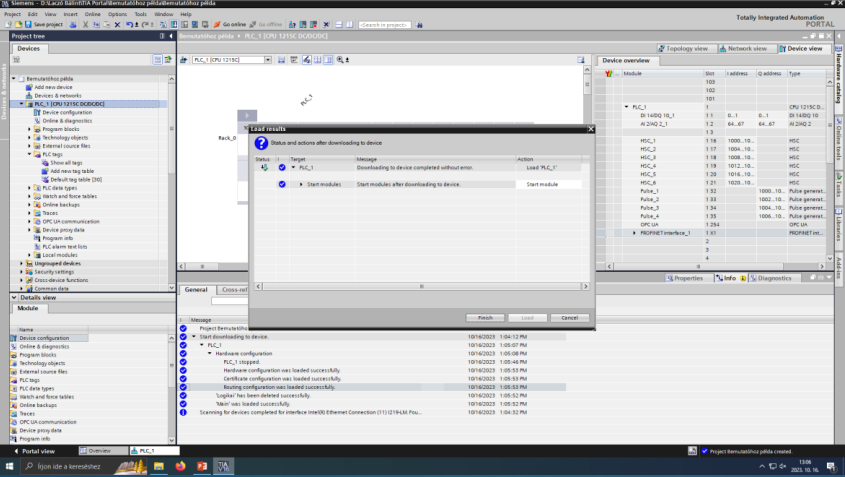Viewport: 845px width, 477px height.
Task: Open the PLC_1 [CPU 1215C] device selector dropdown
Action: pos(268,60)
